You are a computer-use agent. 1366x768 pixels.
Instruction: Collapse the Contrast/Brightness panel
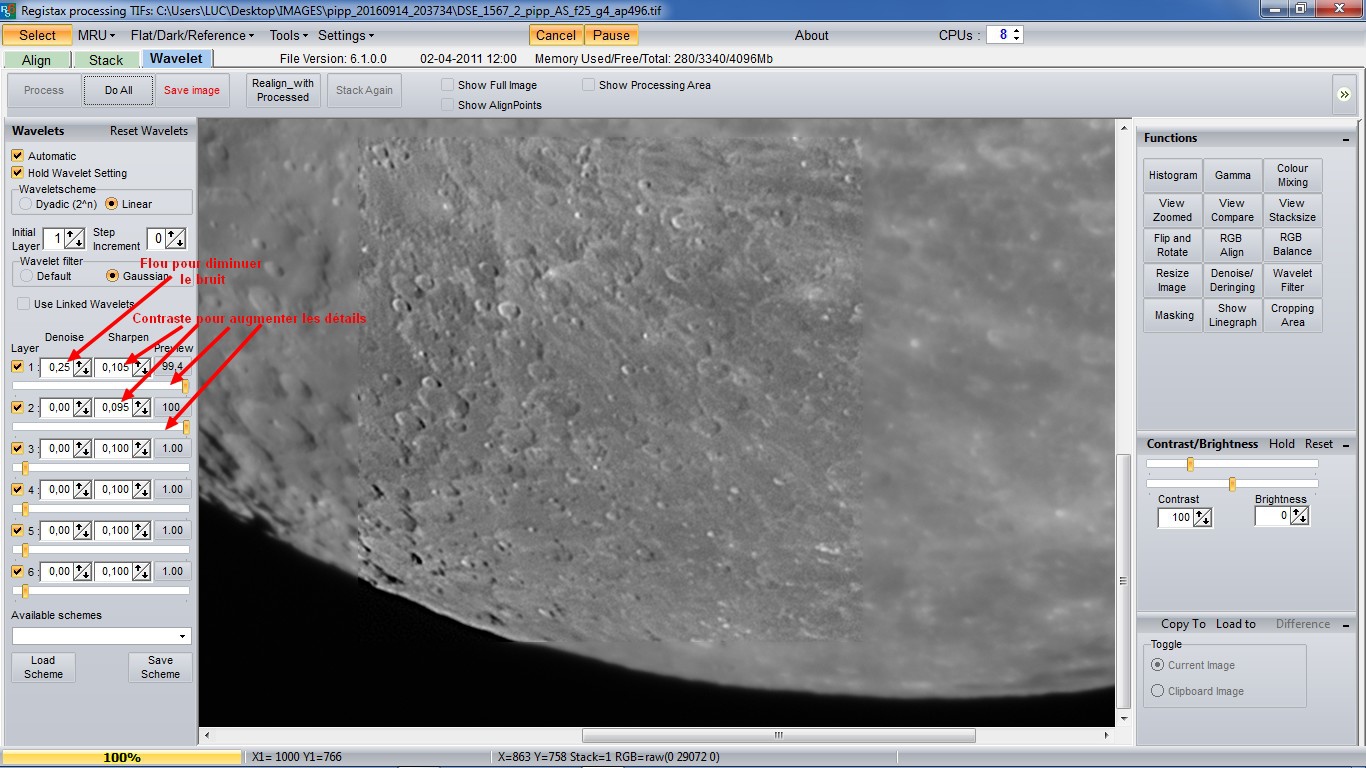[x=1346, y=444]
